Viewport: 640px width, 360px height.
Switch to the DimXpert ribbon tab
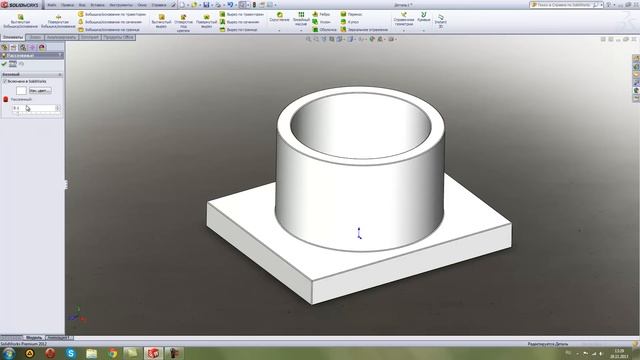[89, 38]
